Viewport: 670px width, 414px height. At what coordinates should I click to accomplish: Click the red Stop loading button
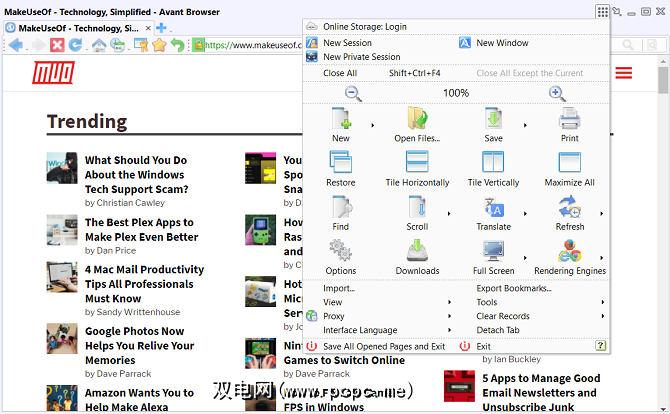pyautogui.click(x=57, y=44)
